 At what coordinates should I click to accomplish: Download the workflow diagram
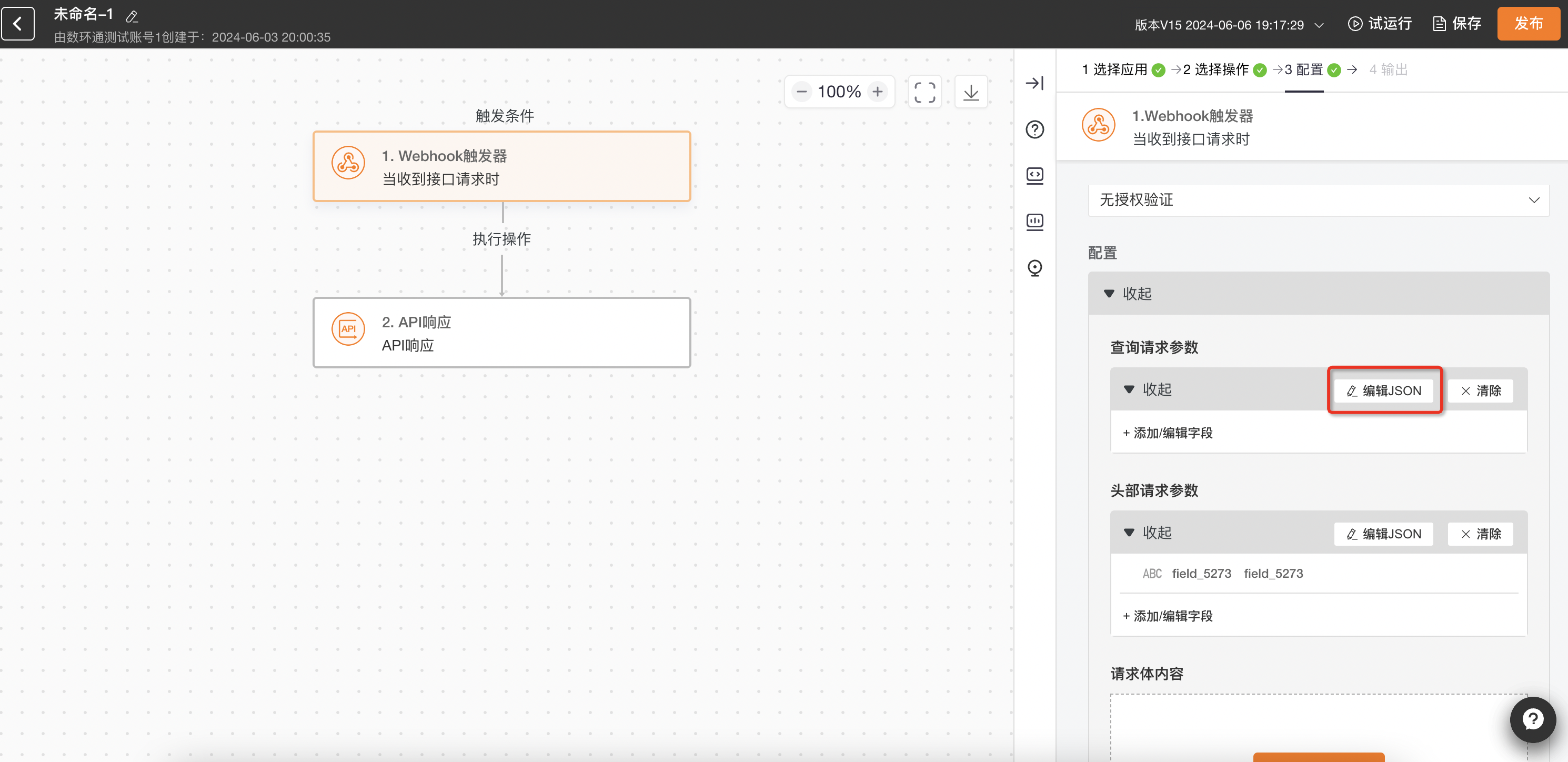click(x=971, y=93)
